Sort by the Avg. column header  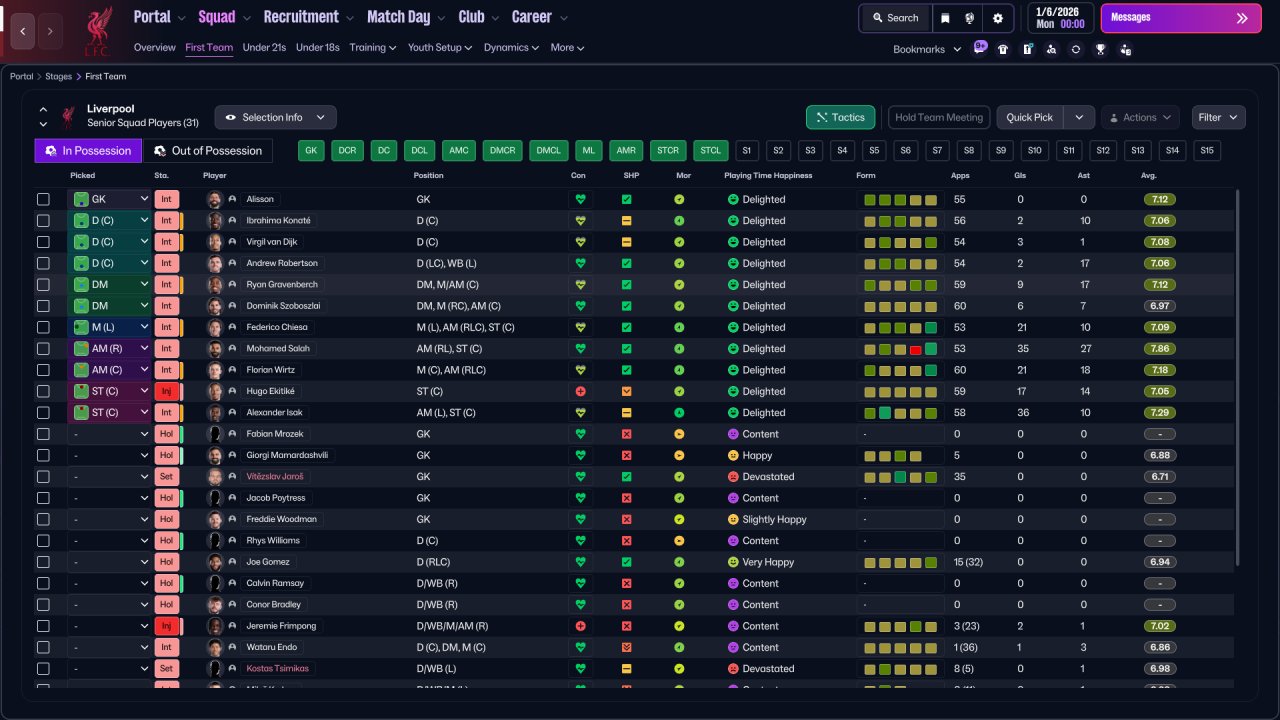[1149, 176]
